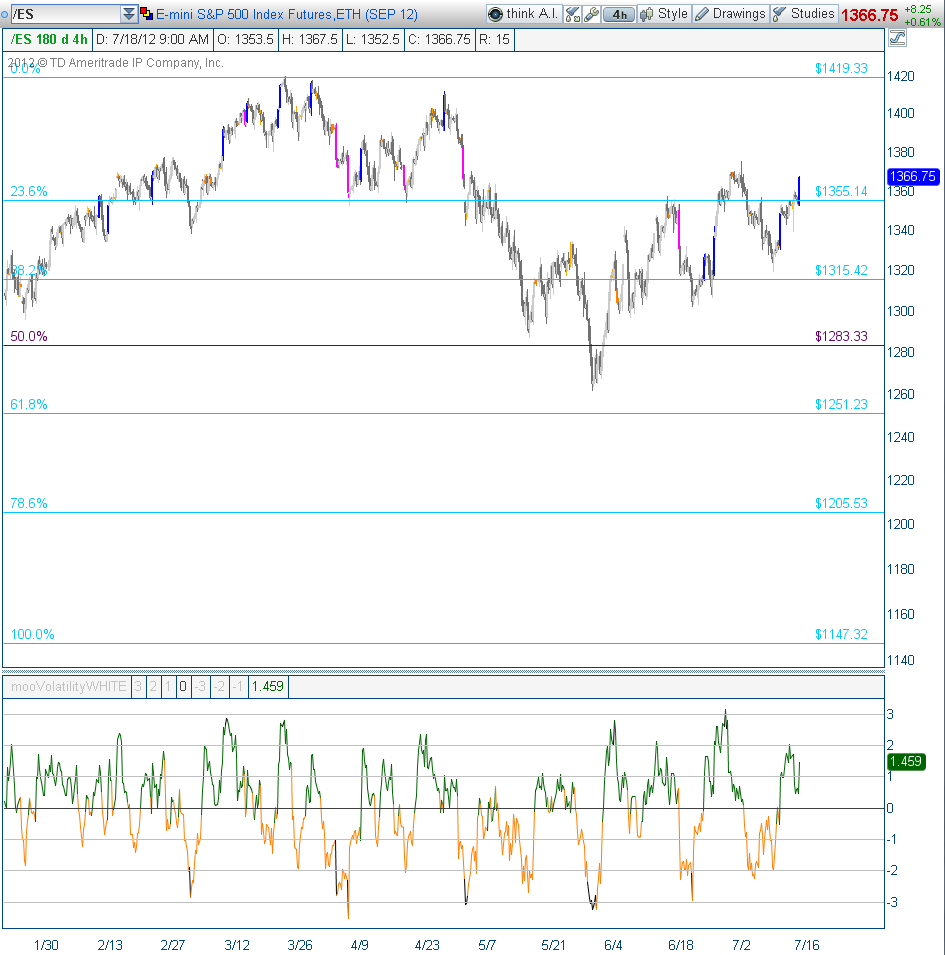Click the gear icon on the Style button
This screenshot has width=945, height=955.
click(x=646, y=14)
